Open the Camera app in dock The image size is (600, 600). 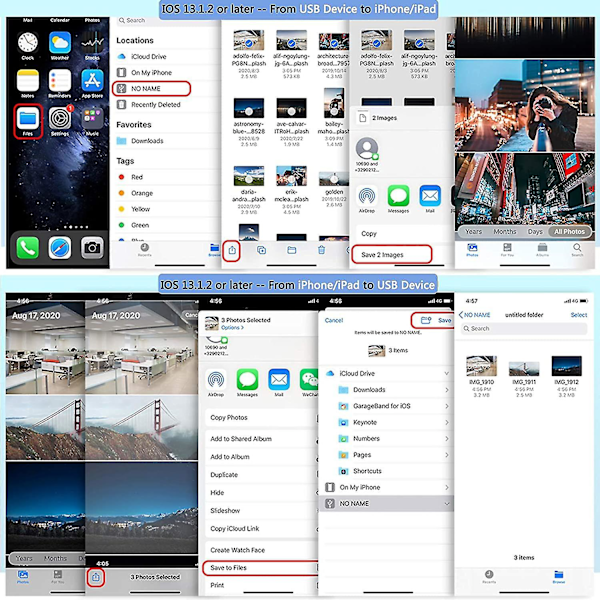click(92, 248)
